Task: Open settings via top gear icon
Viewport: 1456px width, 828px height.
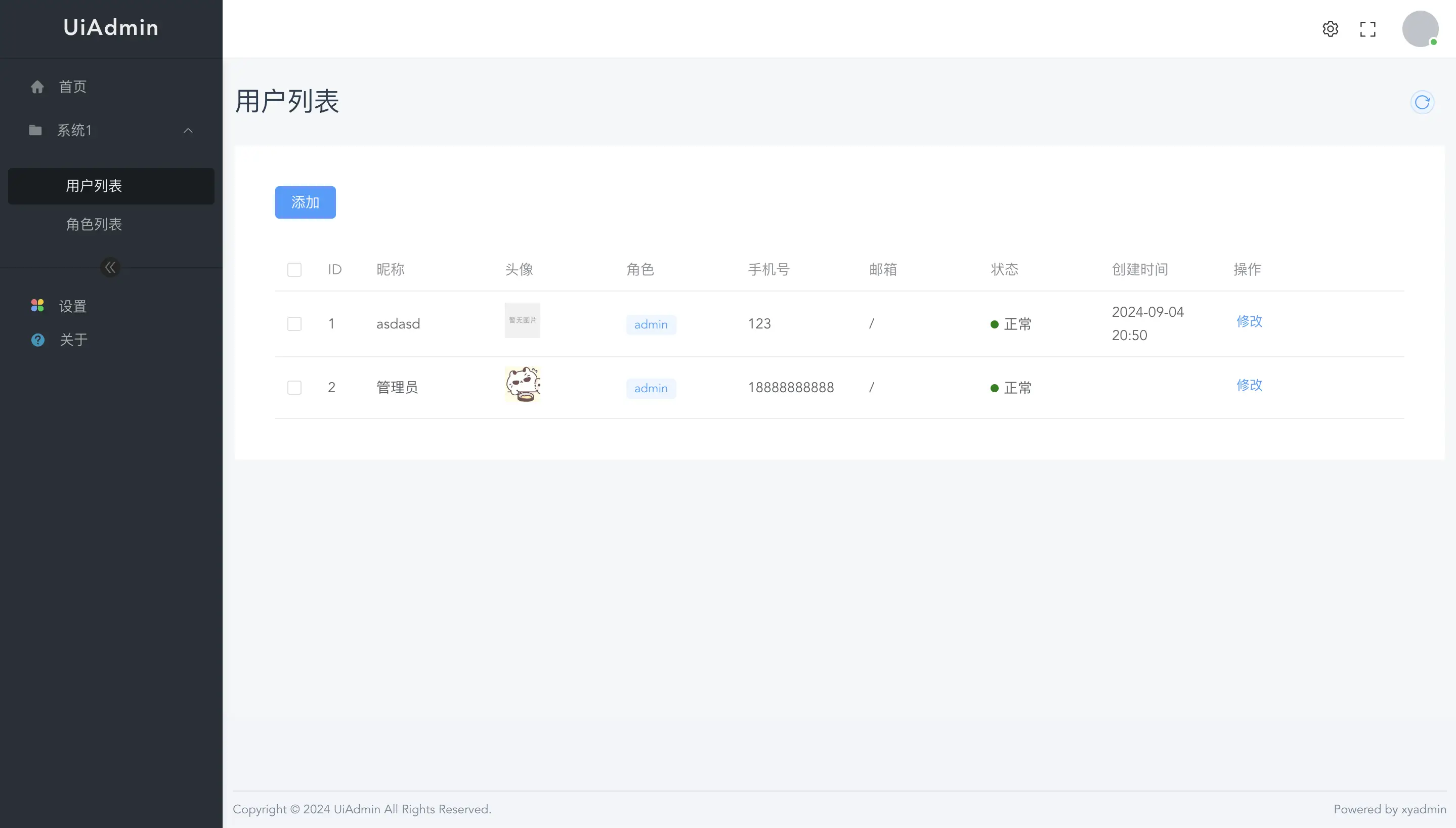Action: 1331,28
